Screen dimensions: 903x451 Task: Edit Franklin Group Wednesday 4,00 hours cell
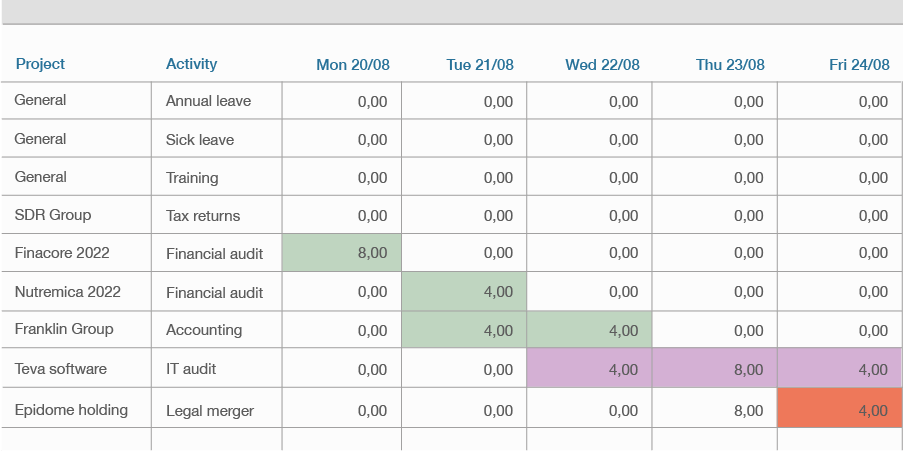coord(589,329)
